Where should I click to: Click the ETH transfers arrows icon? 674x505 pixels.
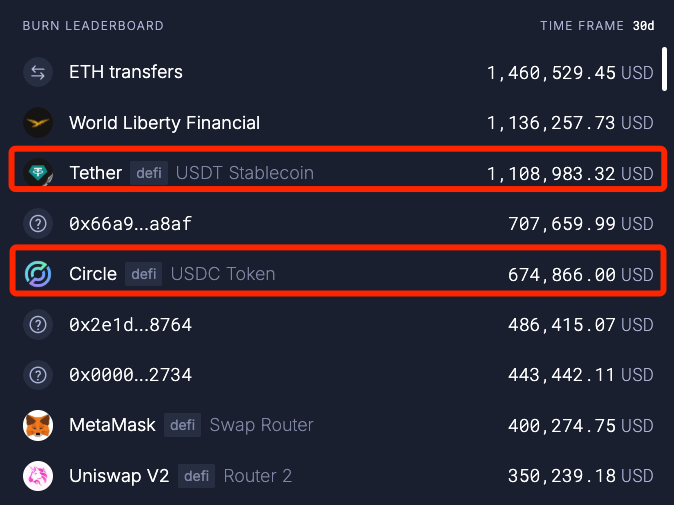pos(38,72)
